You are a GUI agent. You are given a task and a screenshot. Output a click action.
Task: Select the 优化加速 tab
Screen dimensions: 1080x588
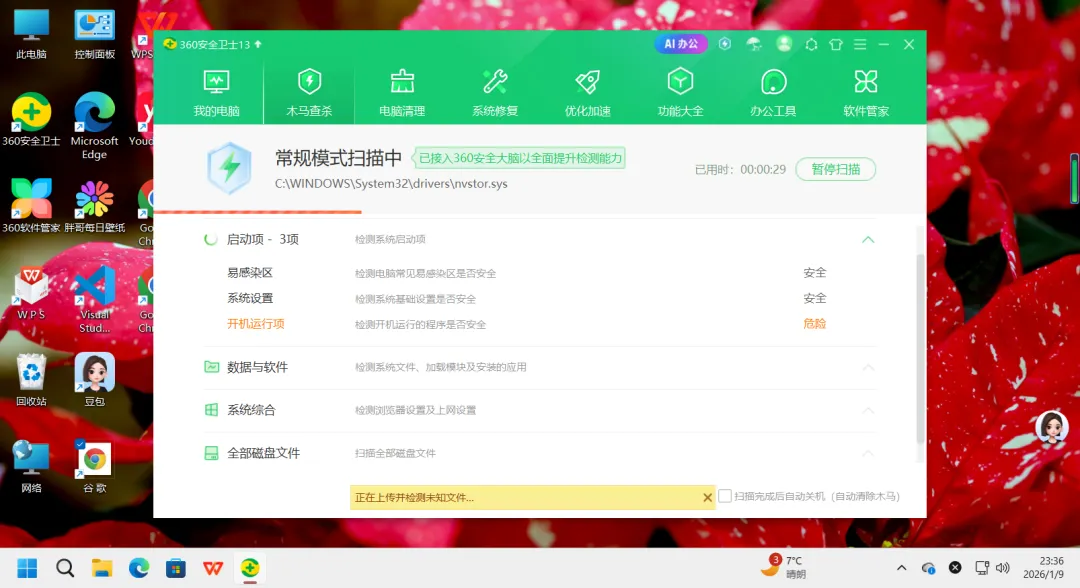(588, 93)
